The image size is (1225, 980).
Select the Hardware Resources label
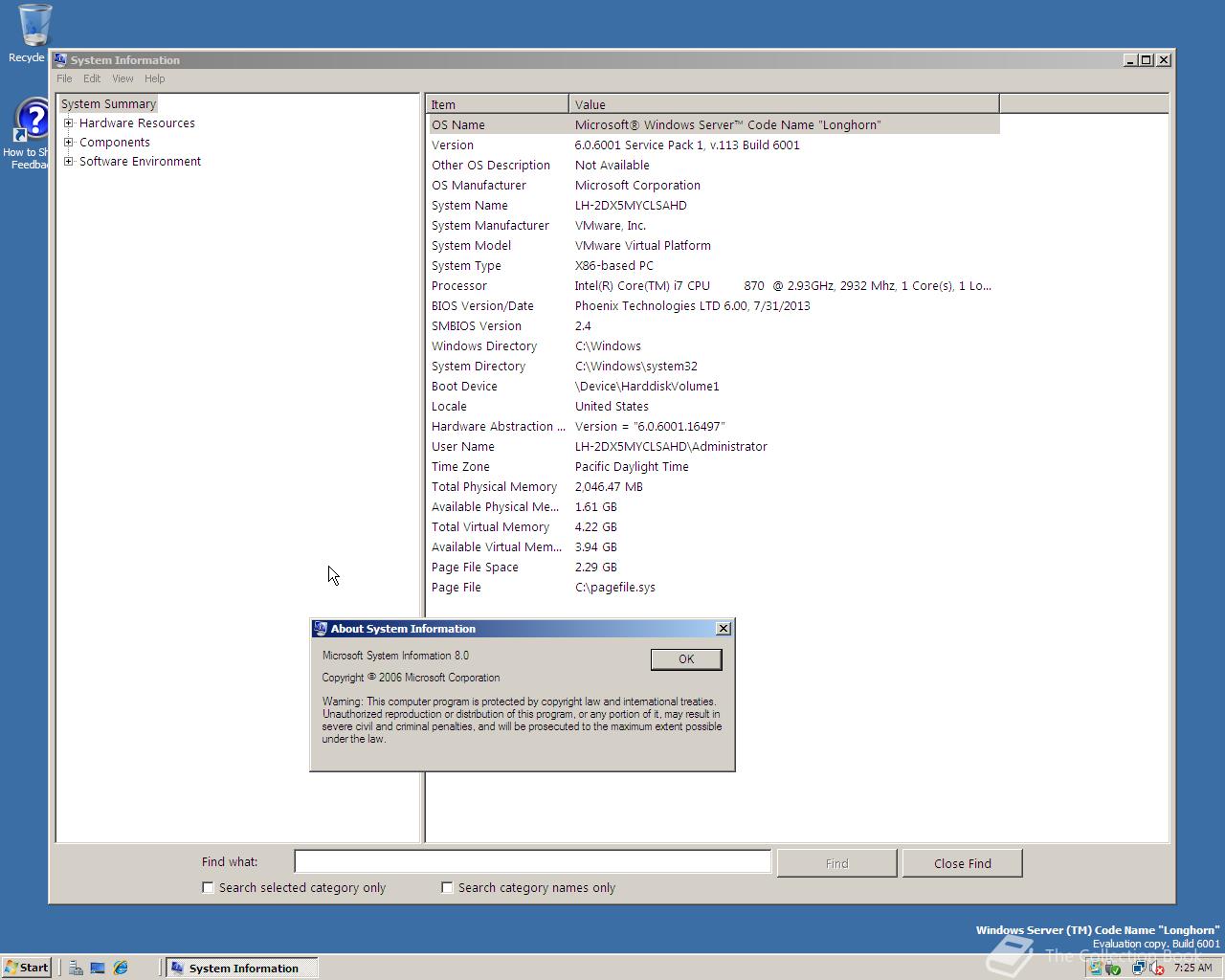137,123
